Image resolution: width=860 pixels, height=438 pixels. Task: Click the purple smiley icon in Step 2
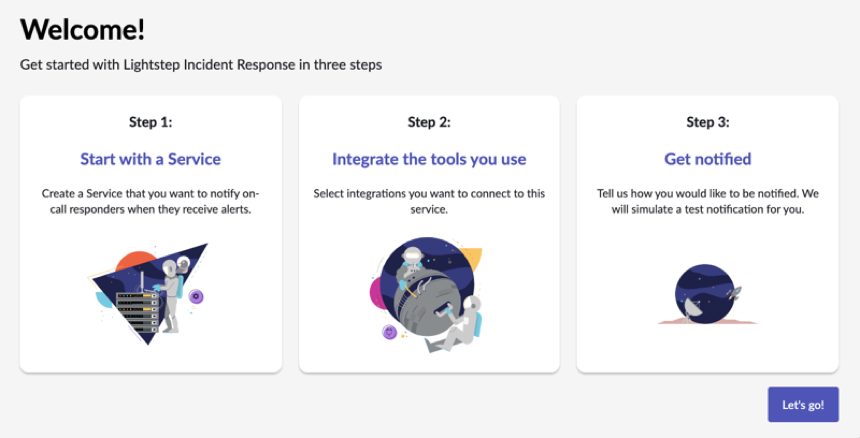pyautogui.click(x=389, y=332)
